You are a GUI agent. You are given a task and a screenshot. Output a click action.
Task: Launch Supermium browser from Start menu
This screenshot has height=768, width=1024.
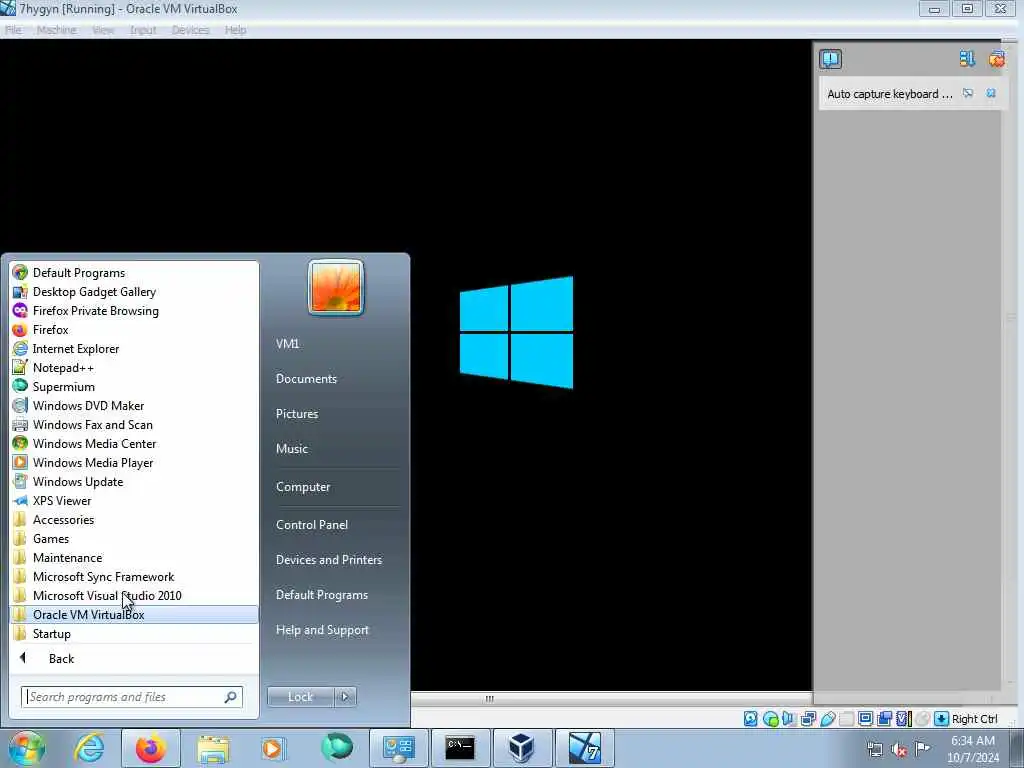[134, 387]
